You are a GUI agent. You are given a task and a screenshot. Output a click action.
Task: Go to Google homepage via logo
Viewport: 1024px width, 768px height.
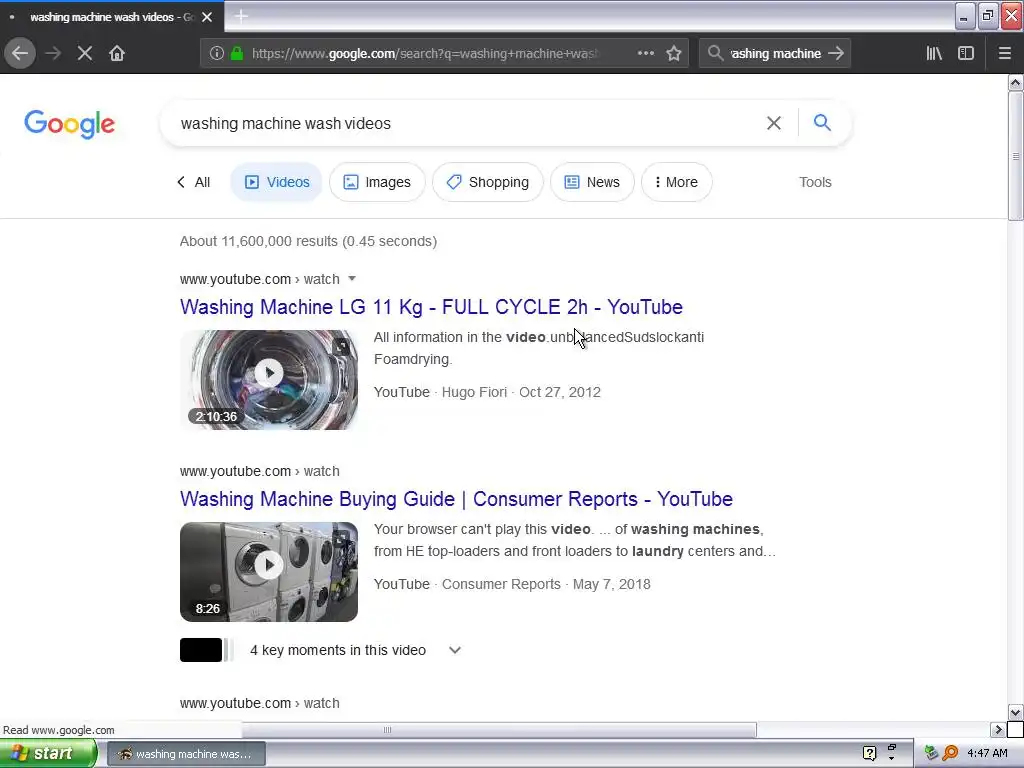(x=69, y=124)
